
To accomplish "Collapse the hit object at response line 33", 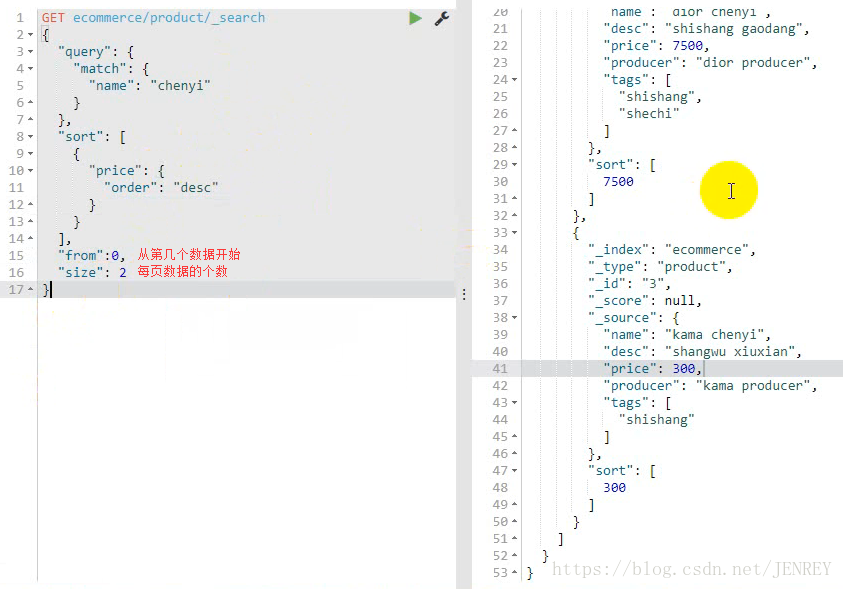I will click(x=515, y=233).
